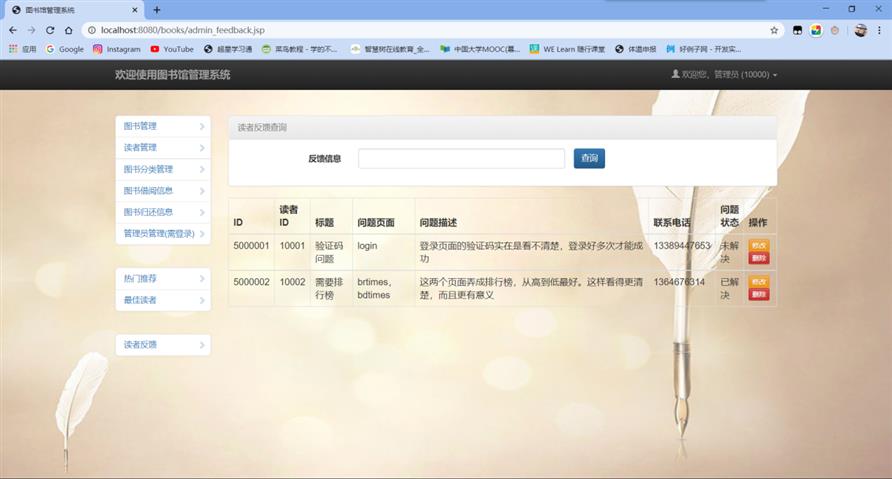Image resolution: width=892 pixels, height=479 pixels.
Task: Select 读者反馈 in the sidebar
Action: click(163, 345)
